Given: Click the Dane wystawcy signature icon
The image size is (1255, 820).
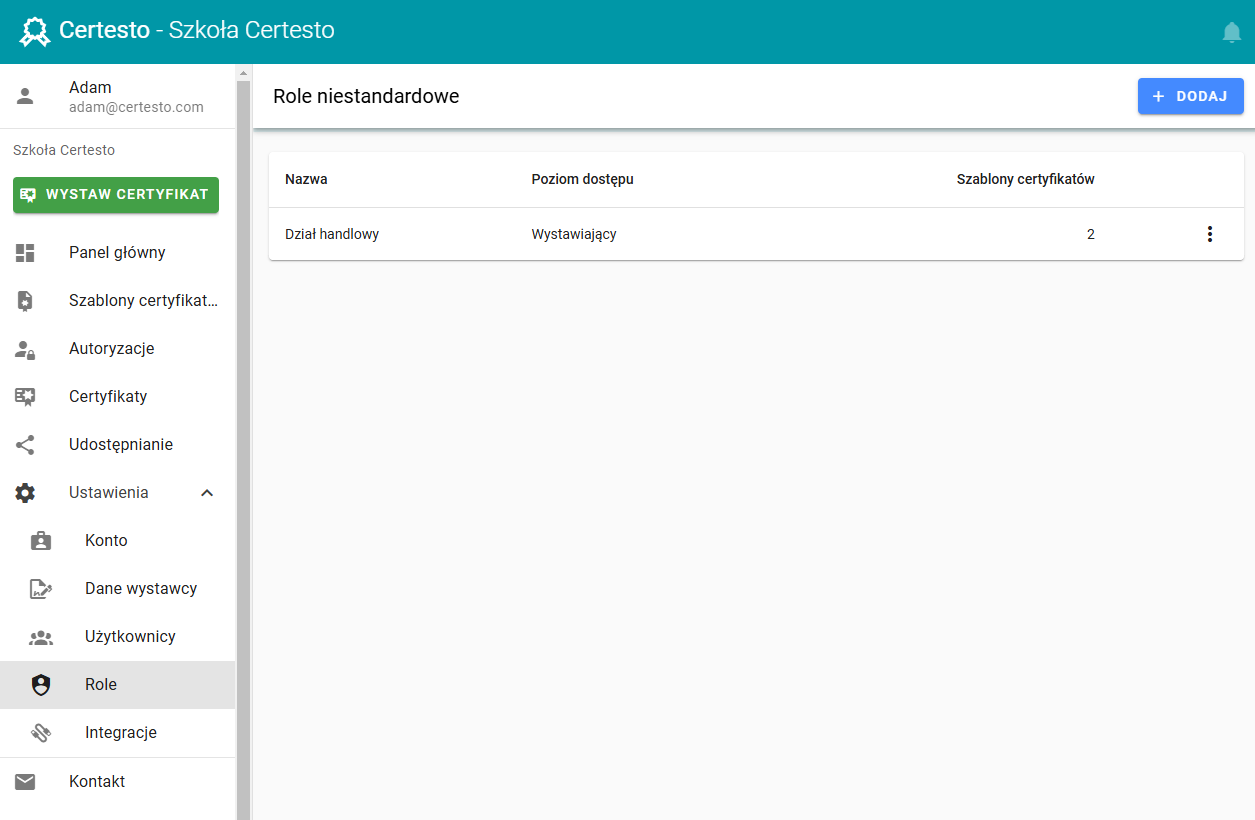Looking at the screenshot, I should pos(41,589).
